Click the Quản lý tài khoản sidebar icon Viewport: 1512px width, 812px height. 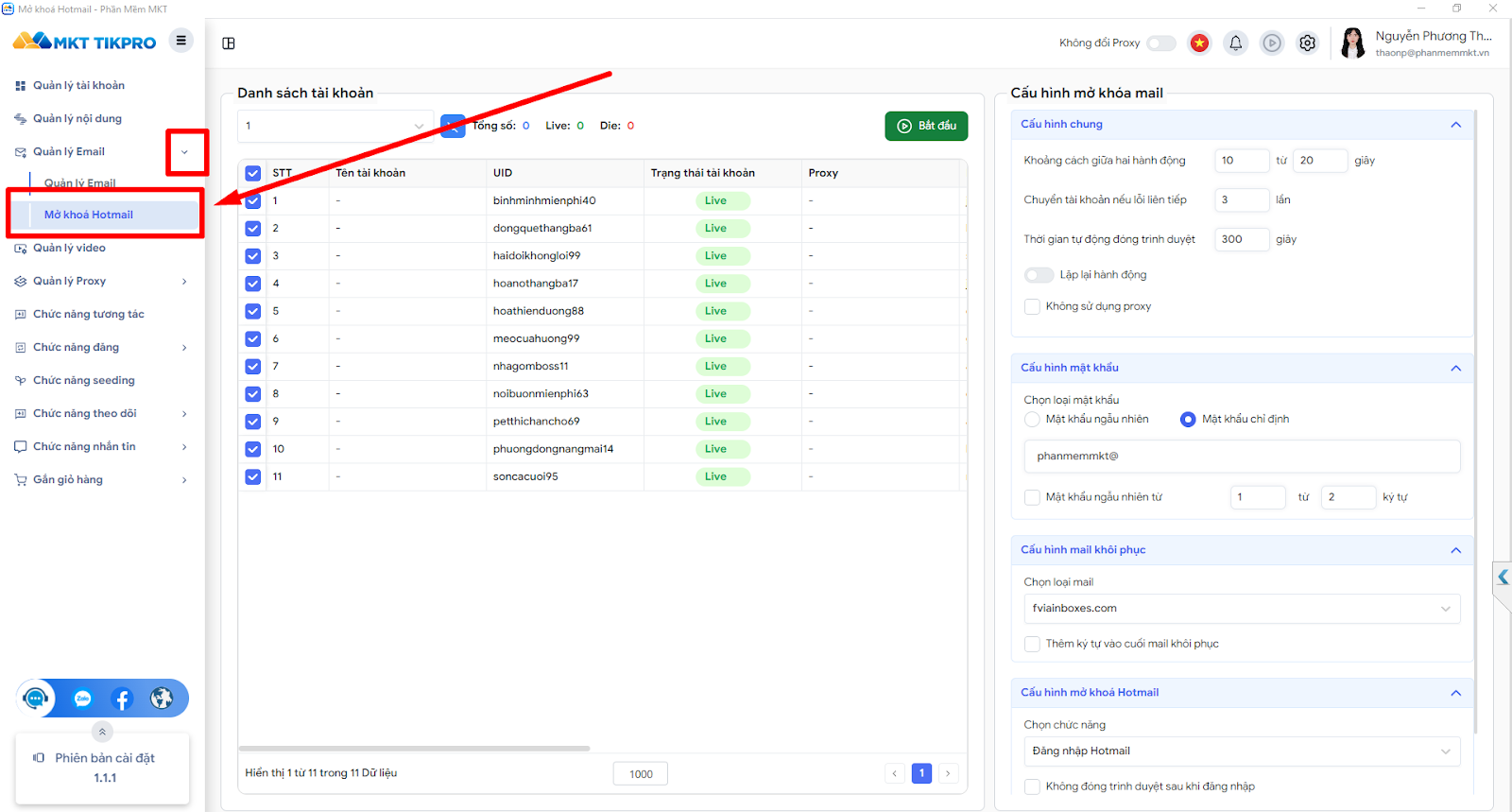(x=21, y=86)
